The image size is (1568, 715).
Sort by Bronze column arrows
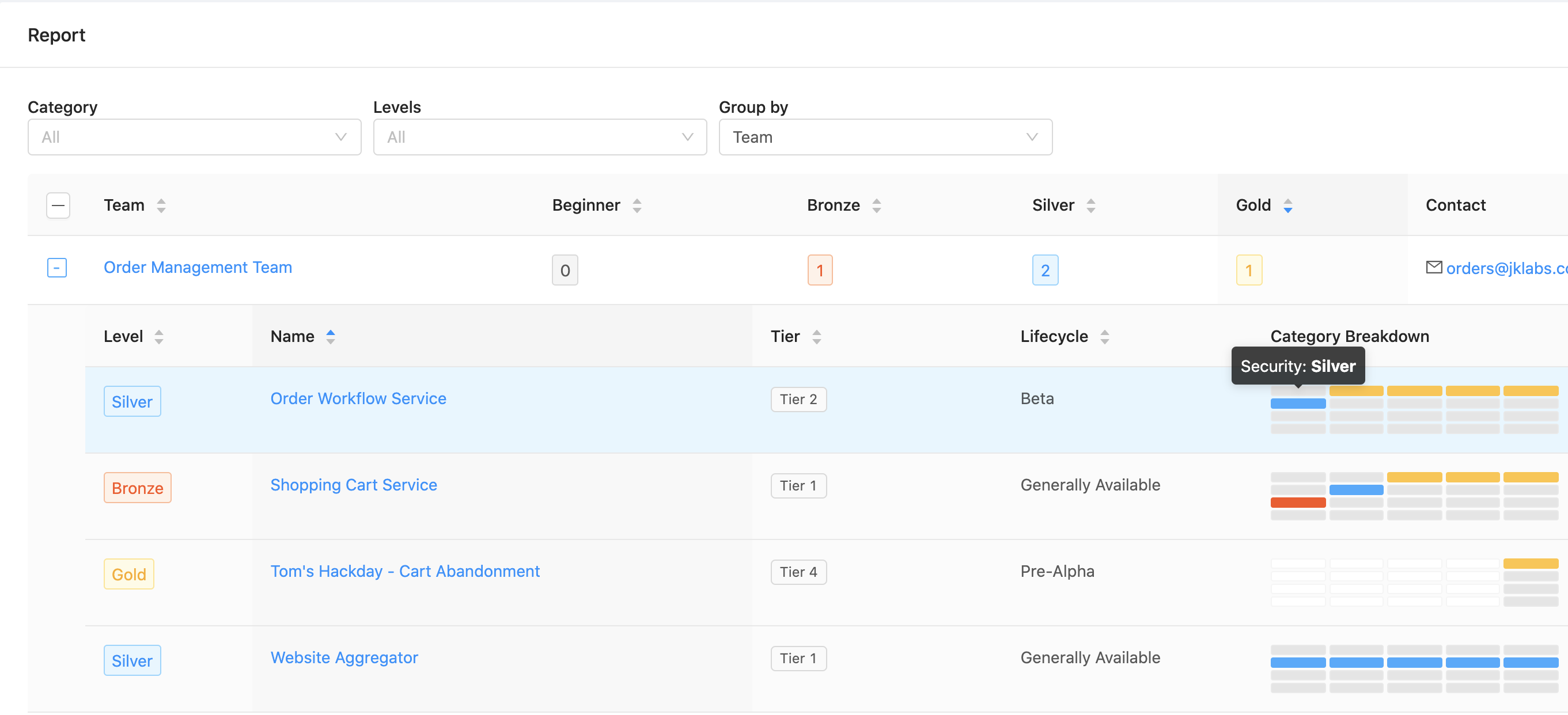pos(877,206)
